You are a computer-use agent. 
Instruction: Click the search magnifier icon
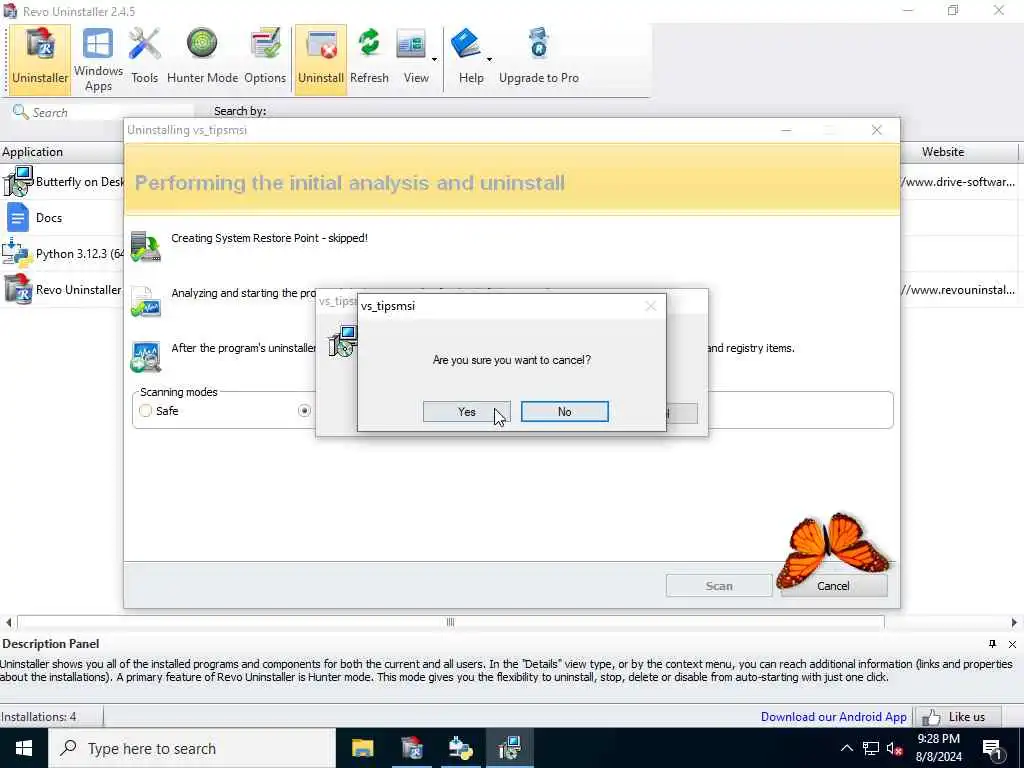pos(20,112)
